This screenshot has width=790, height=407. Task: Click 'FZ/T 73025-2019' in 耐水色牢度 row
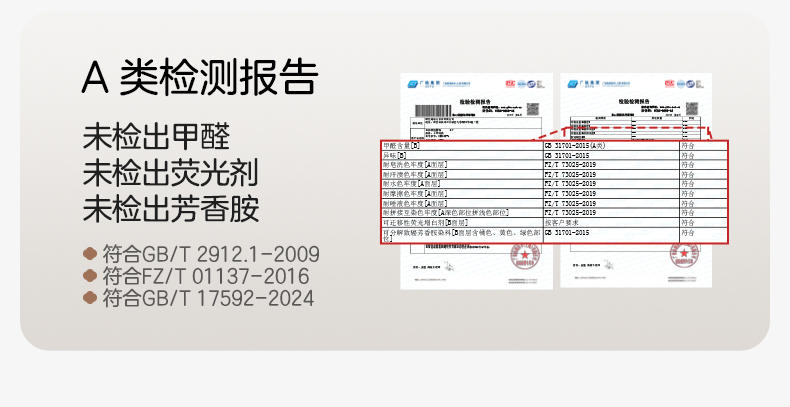tap(570, 184)
